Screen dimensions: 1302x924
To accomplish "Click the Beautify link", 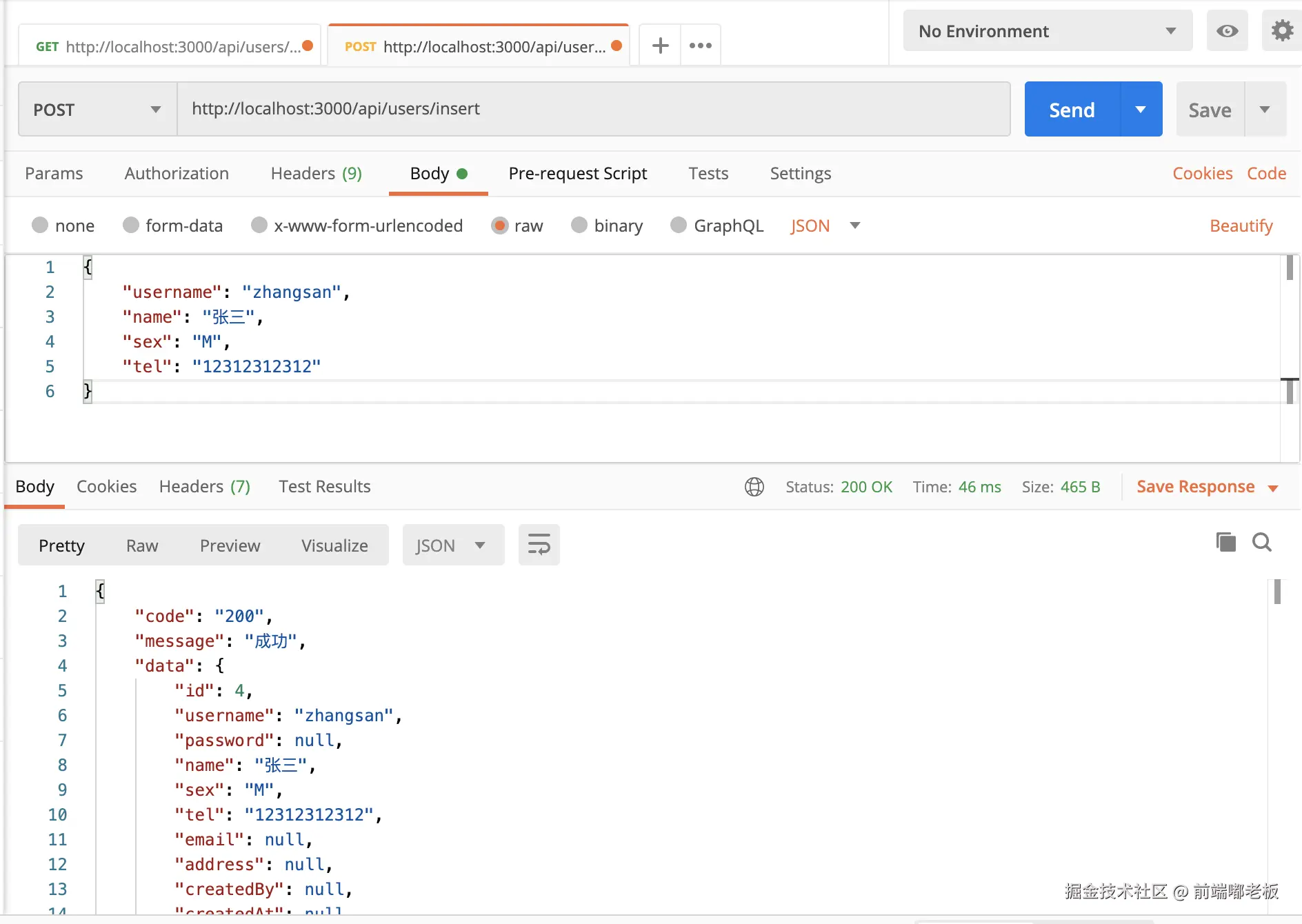I will pos(1241,226).
